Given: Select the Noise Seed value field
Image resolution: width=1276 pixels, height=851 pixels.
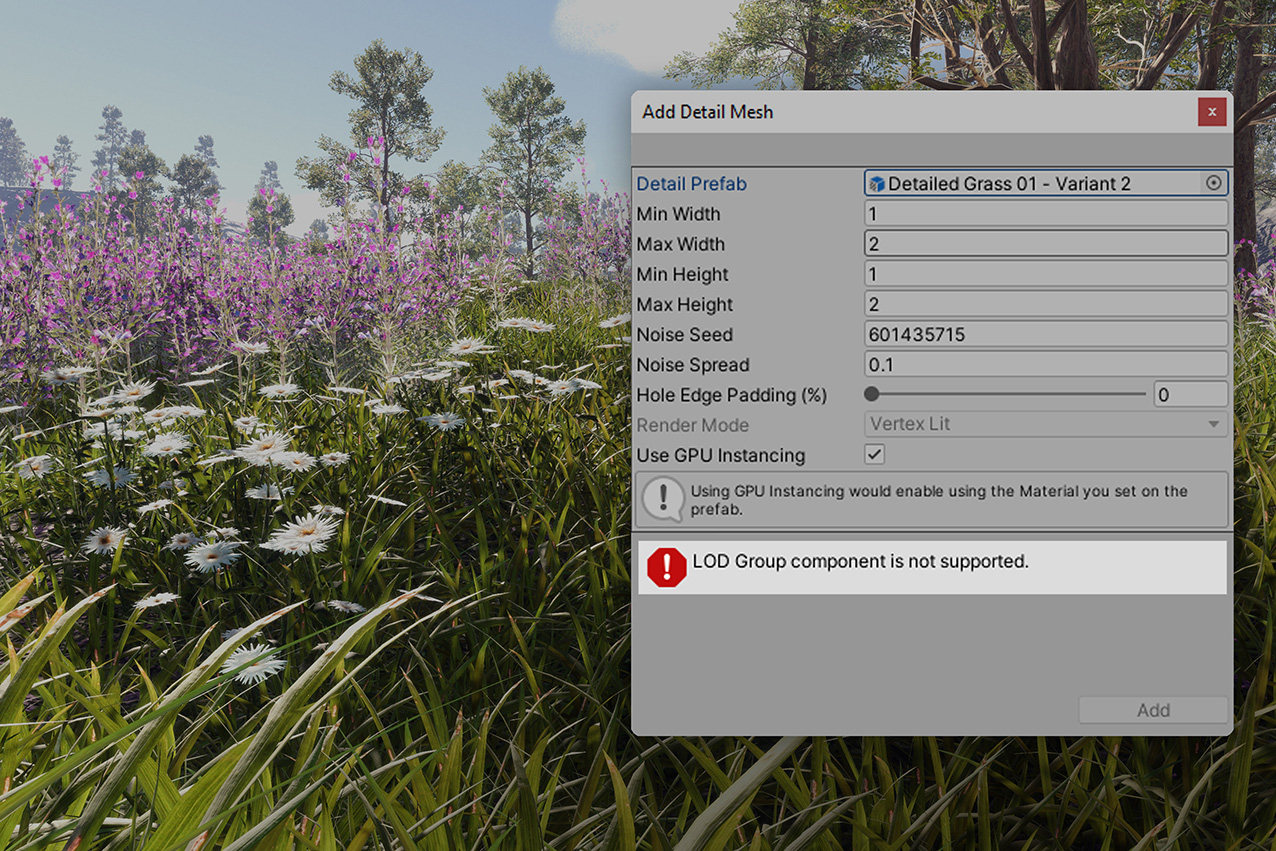Looking at the screenshot, I should pyautogui.click(x=1045, y=334).
